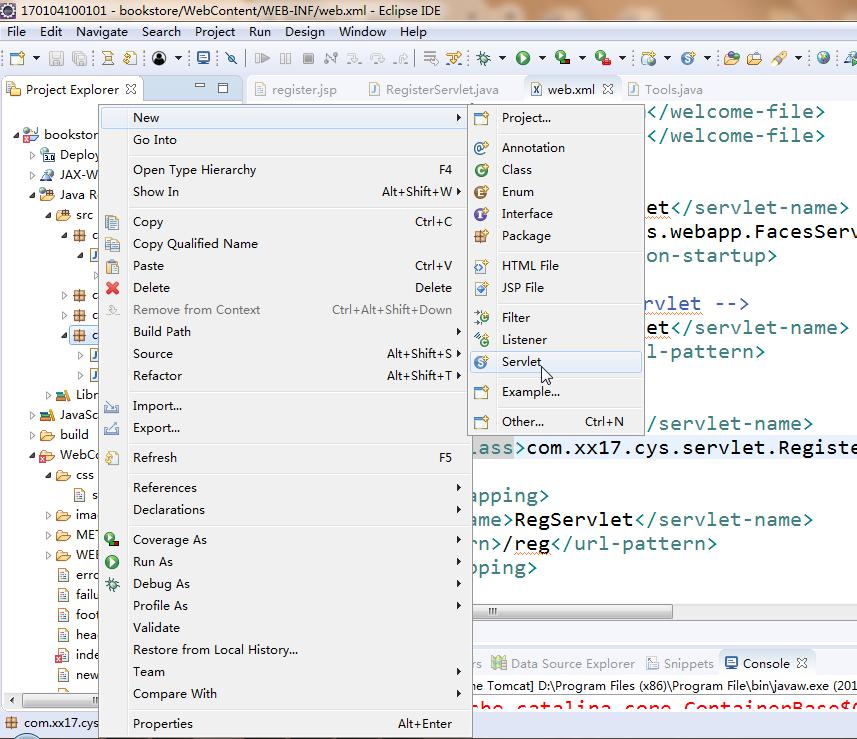Minimize the Project Explorer view
This screenshot has width=857, height=739.
[x=200, y=86]
